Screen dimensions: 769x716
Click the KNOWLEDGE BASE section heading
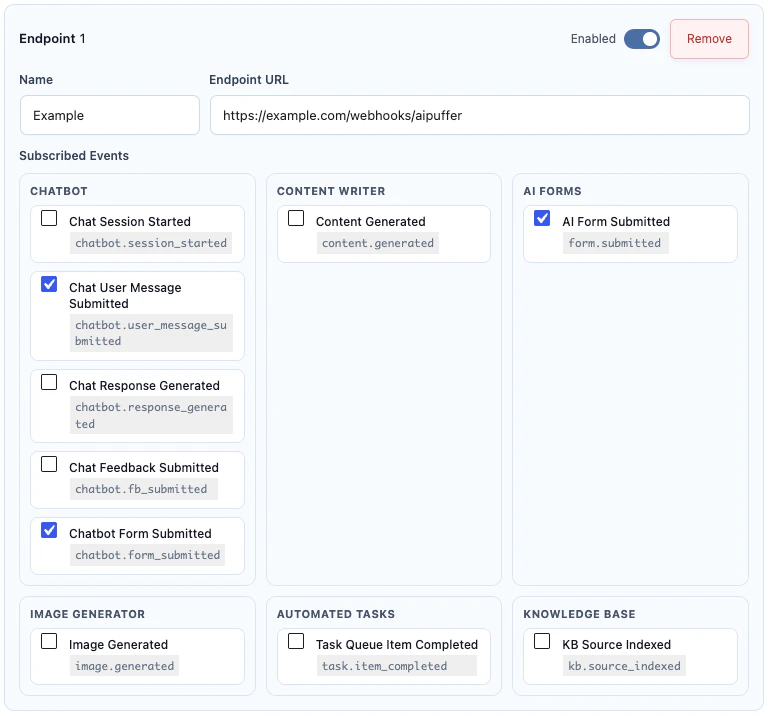(579, 614)
